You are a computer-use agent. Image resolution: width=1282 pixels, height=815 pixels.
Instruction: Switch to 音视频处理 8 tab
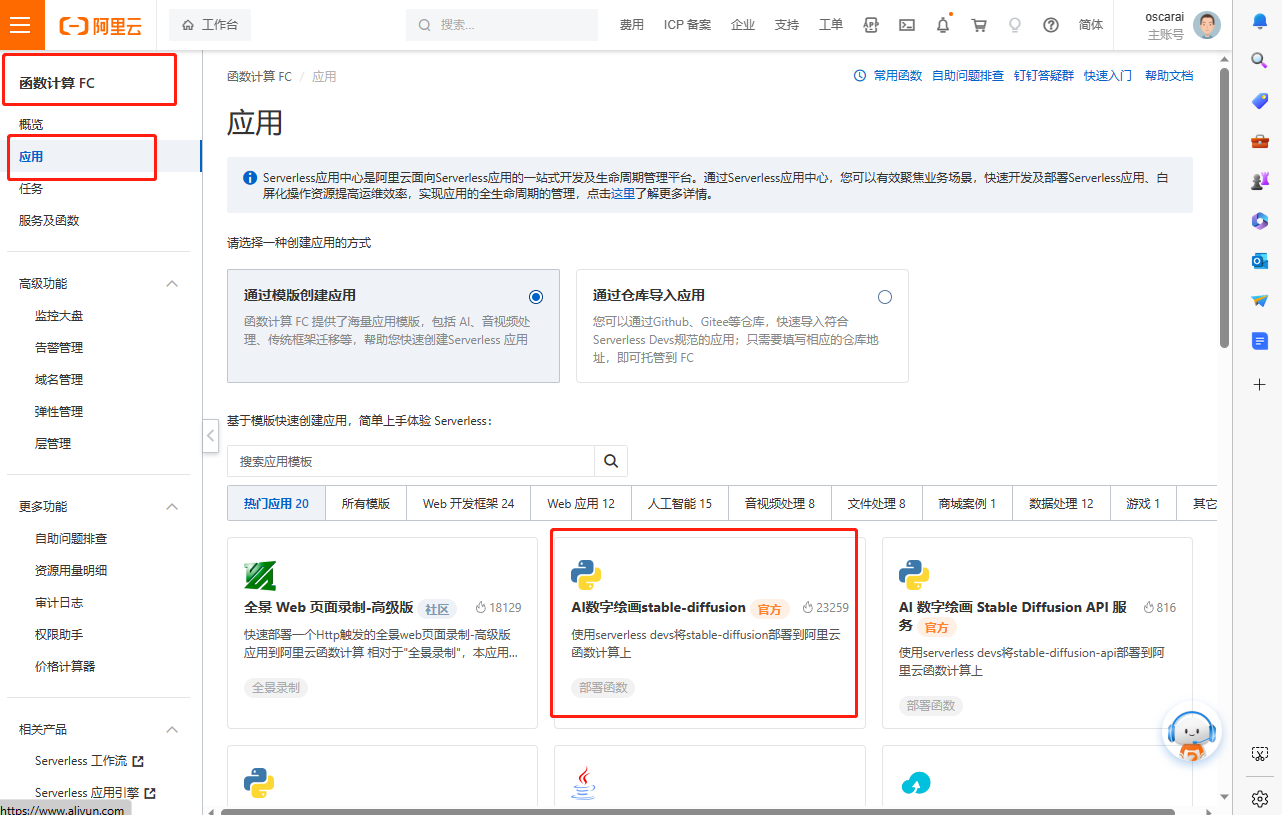(780, 504)
